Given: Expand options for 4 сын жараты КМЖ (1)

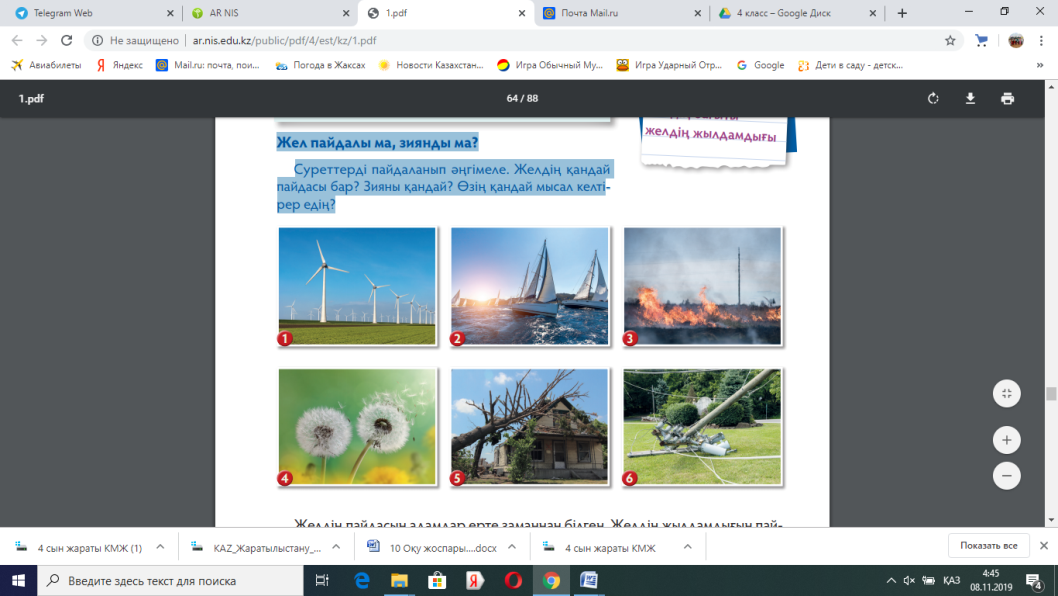Looking at the screenshot, I should point(160,547).
